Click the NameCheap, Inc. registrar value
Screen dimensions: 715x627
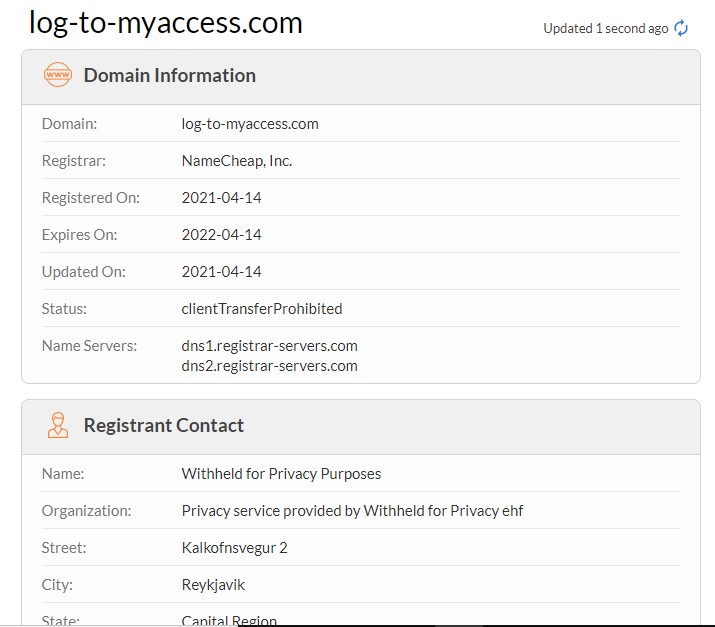click(236, 161)
